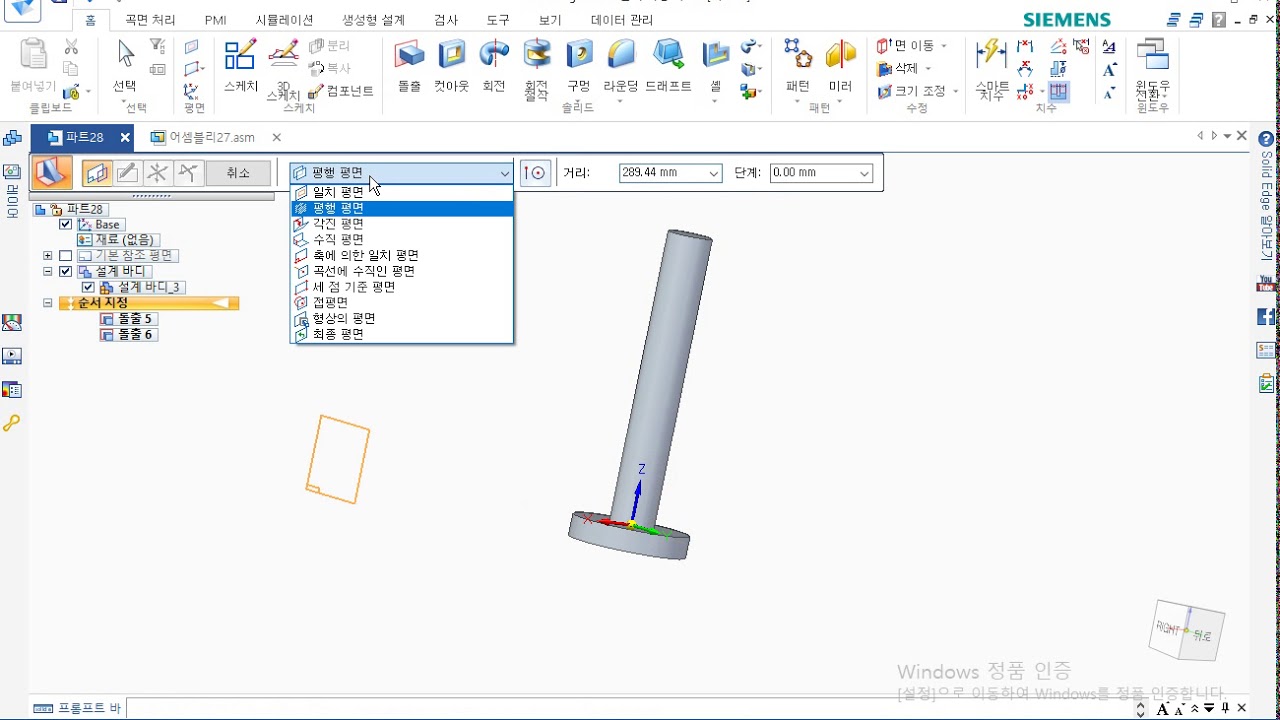This screenshot has width=1280, height=720.
Task: Select the 회전 절삭 tool
Action: point(537,69)
